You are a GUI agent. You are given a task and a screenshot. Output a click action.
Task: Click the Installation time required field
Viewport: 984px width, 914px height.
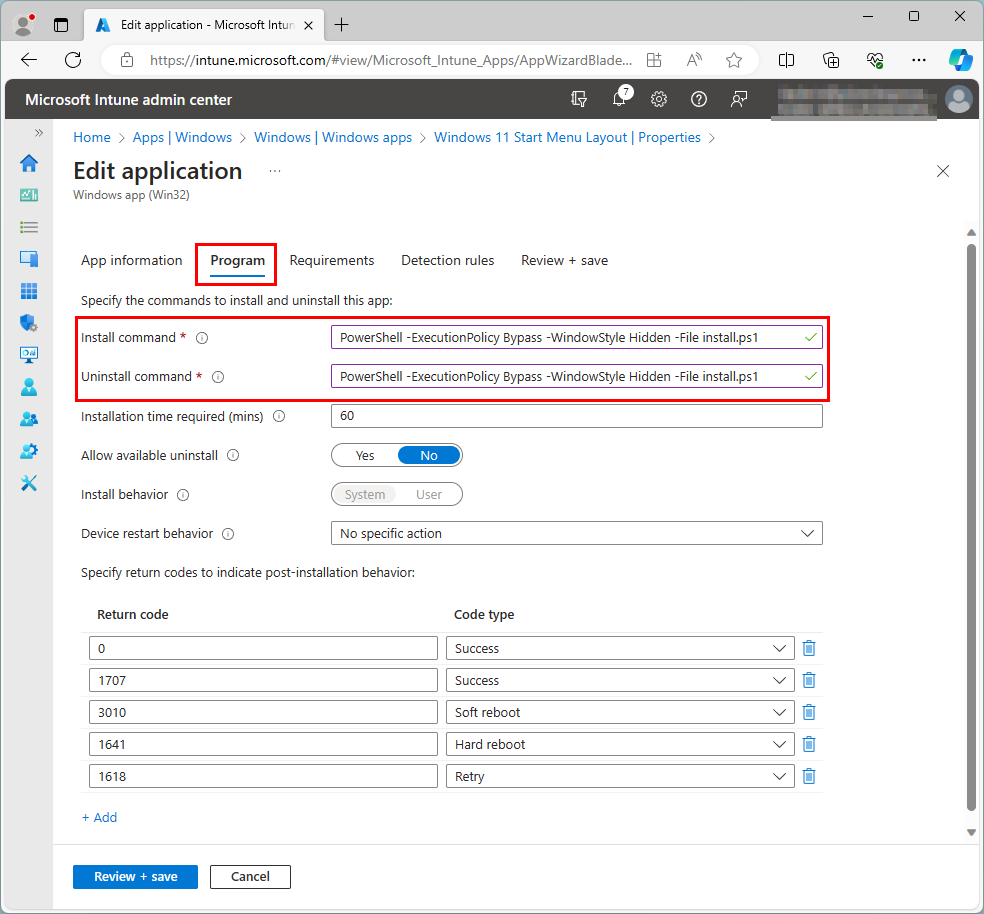576,416
